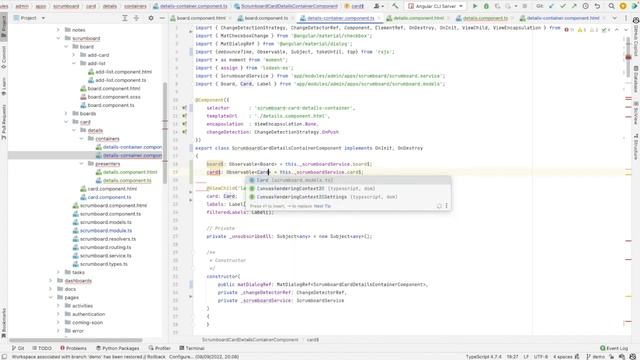640x360 pixels.
Task: Collapse the scrumboard folder
Action: pyautogui.click(x=58, y=38)
